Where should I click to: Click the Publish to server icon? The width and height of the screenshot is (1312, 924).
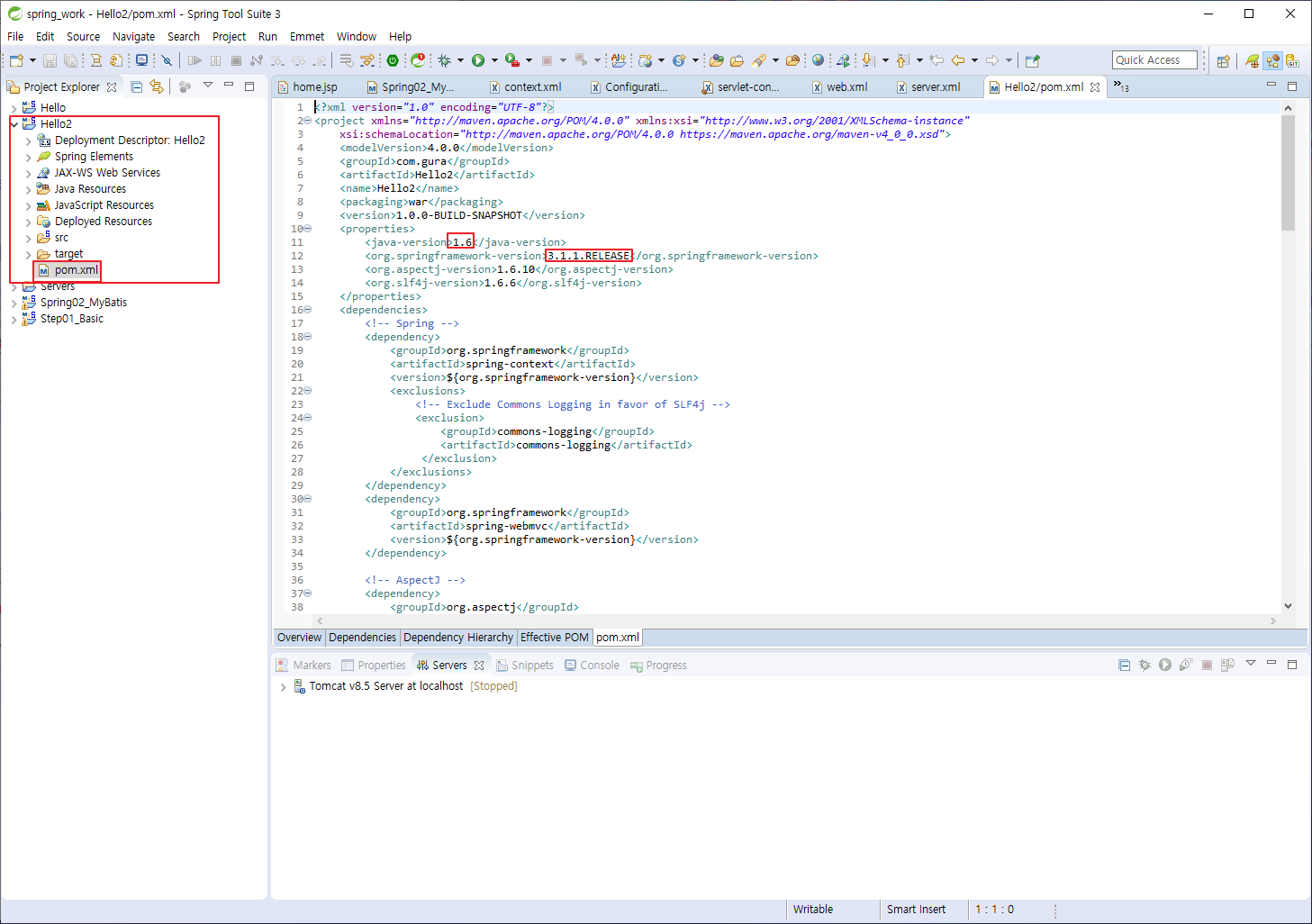point(1227,665)
